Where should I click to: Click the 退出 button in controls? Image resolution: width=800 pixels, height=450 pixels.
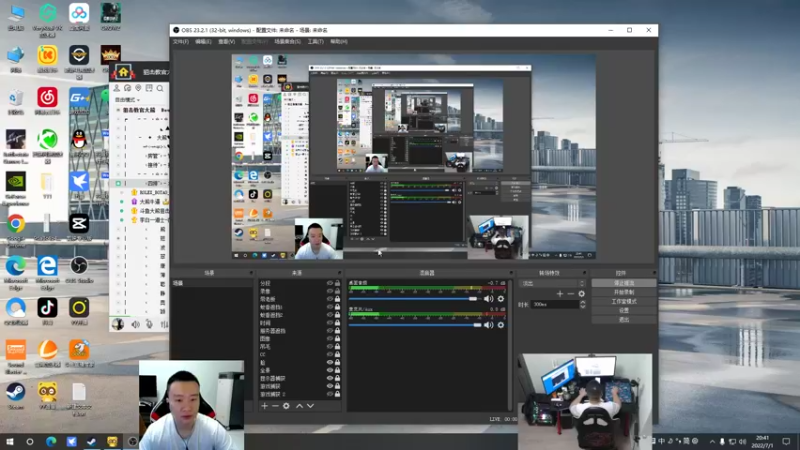624,319
